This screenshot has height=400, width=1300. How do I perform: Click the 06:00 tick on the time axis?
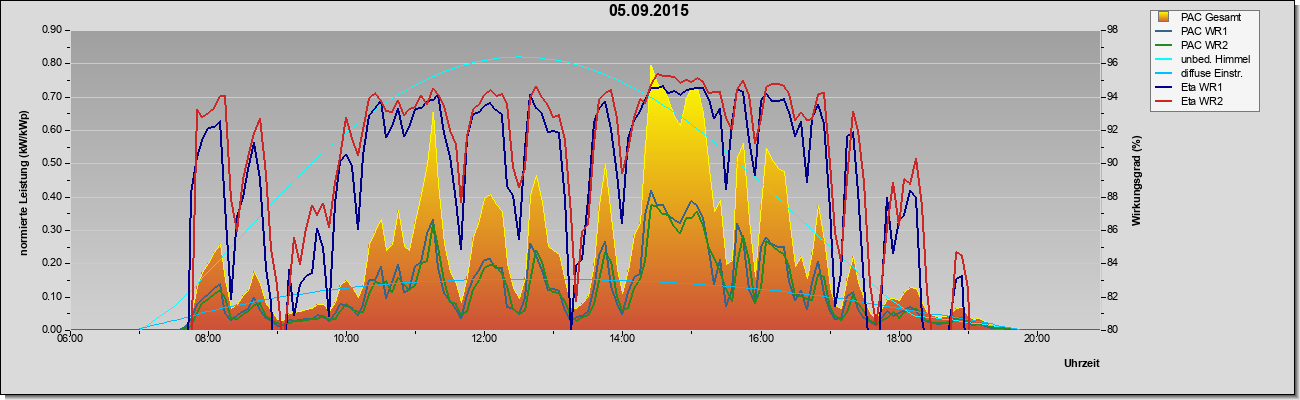(69, 339)
